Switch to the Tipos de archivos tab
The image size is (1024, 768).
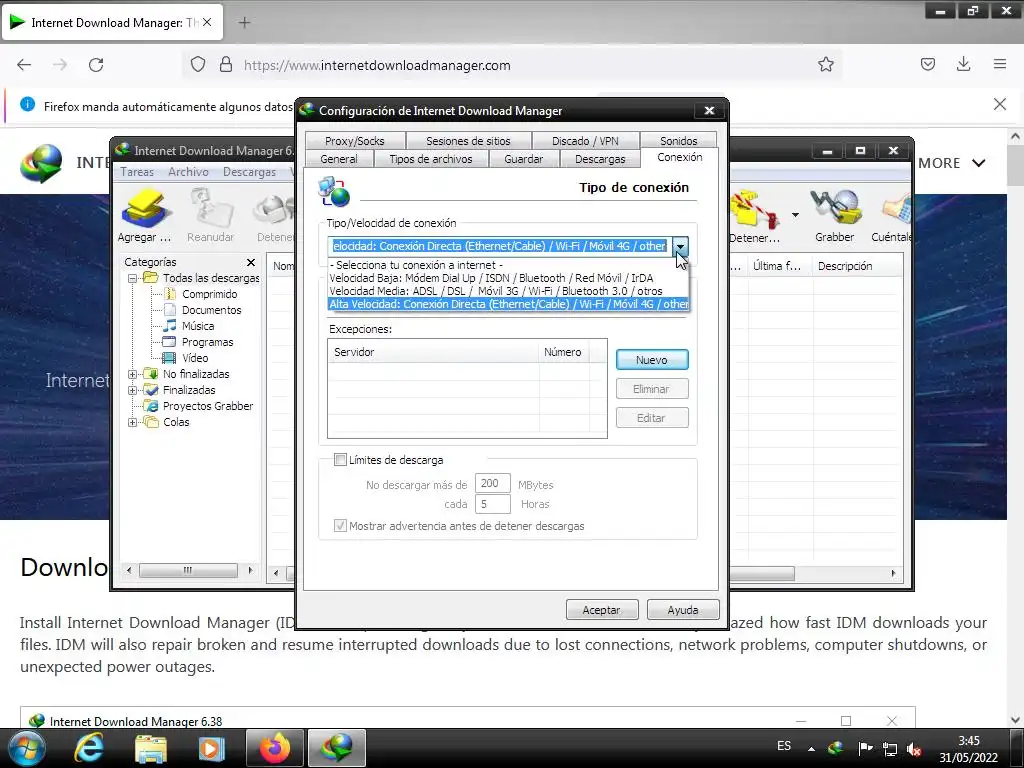tap(431, 159)
